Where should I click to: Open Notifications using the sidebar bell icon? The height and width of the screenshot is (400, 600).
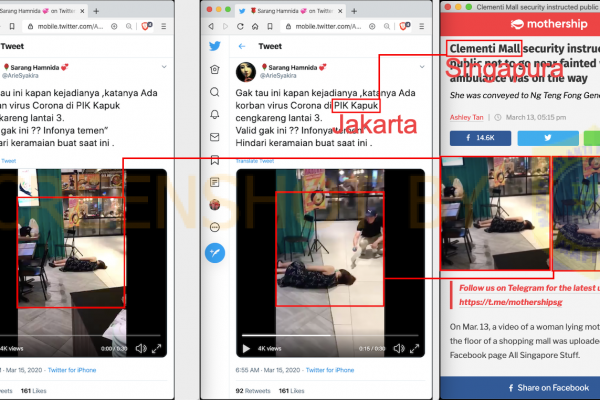pos(215,114)
